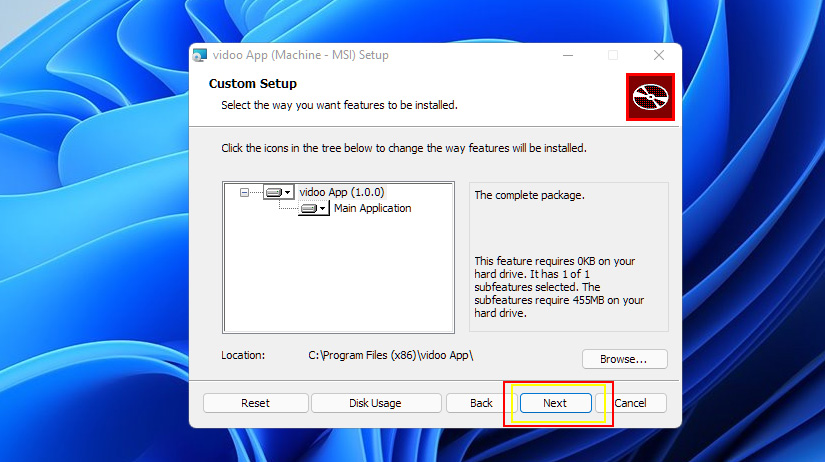825x462 pixels.
Task: Click the 'Location:' label
Action: [243, 356]
